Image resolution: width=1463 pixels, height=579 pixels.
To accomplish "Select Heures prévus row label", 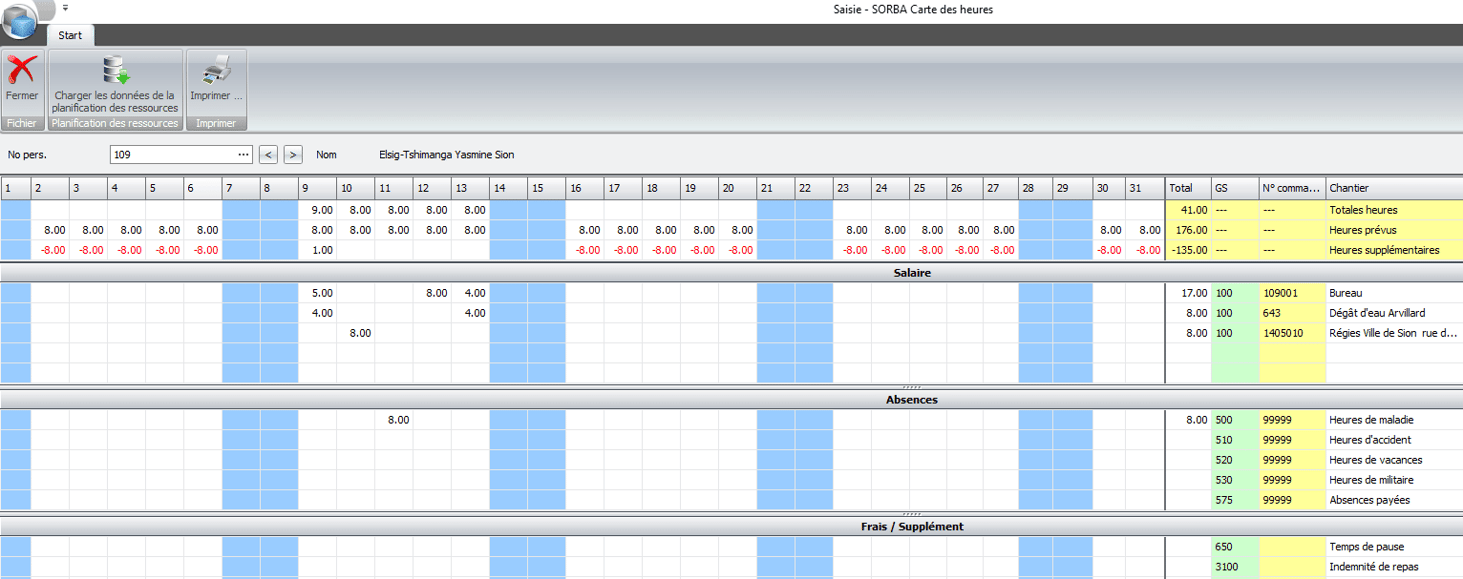I will 1361,230.
